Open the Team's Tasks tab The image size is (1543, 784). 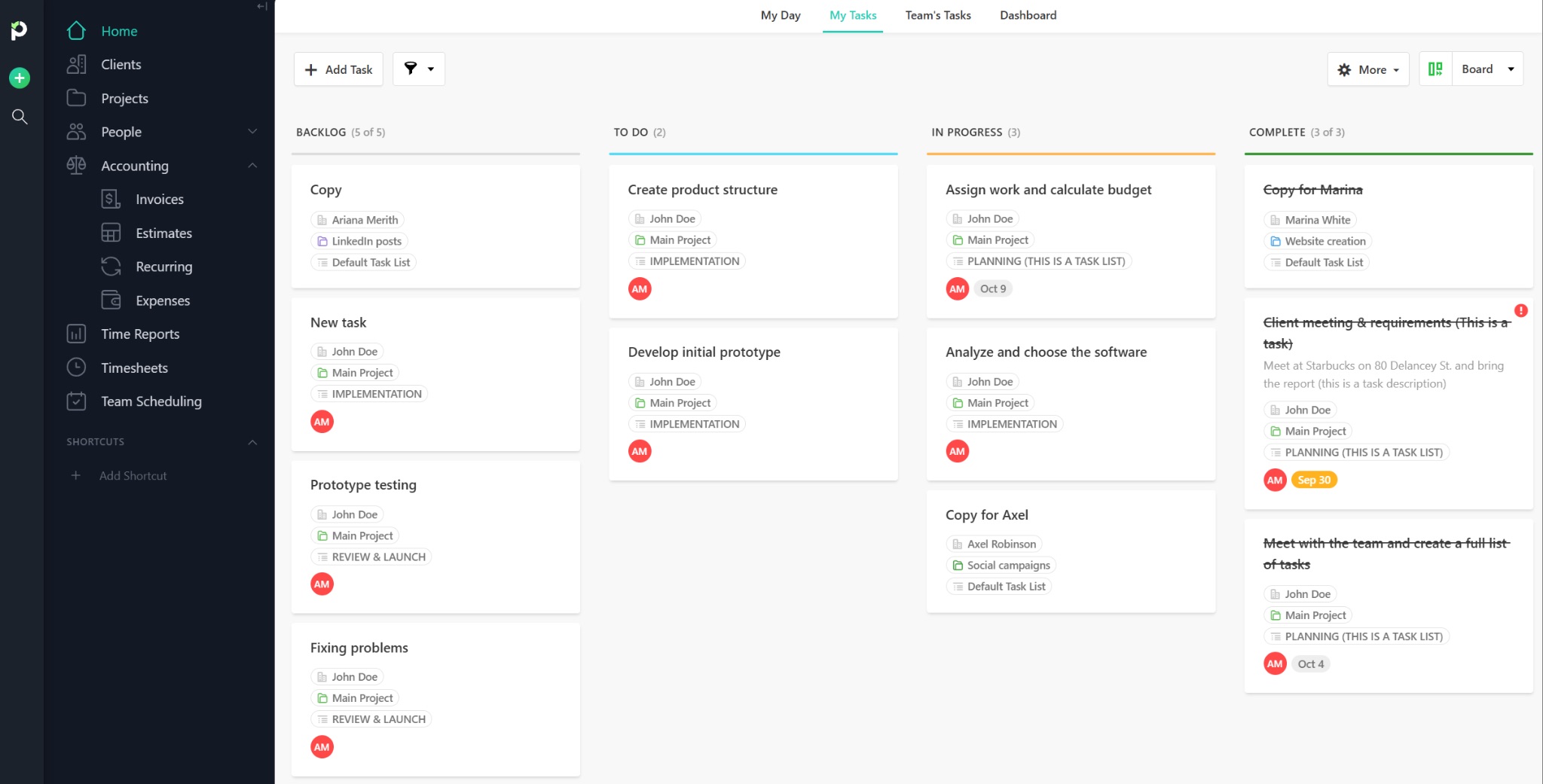tap(938, 15)
